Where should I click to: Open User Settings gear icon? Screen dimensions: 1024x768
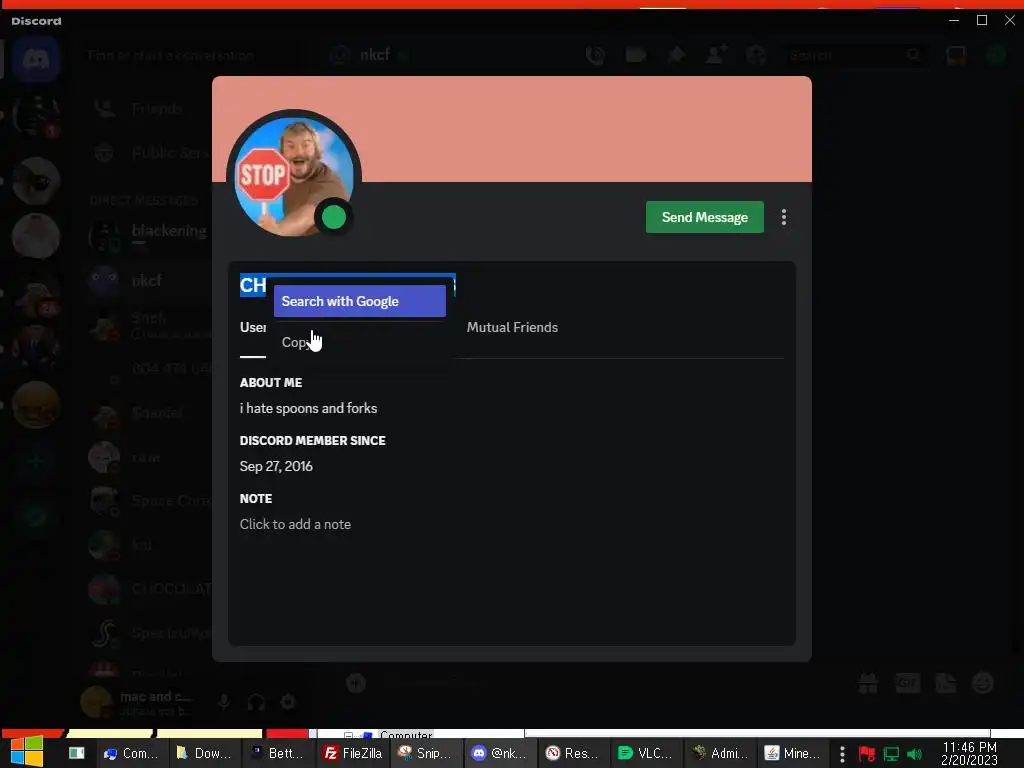coord(288,702)
